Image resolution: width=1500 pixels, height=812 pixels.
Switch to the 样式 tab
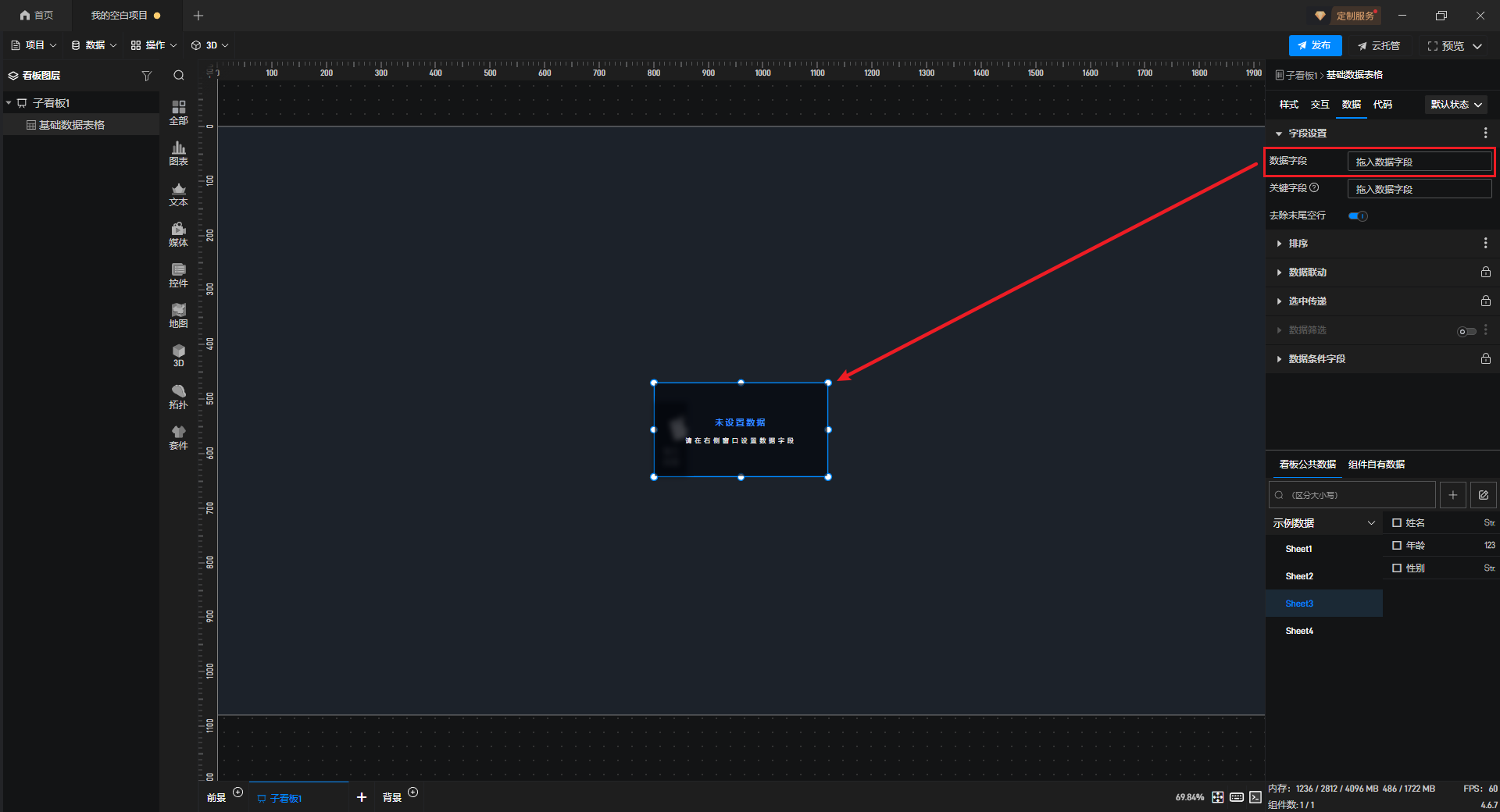[1288, 105]
